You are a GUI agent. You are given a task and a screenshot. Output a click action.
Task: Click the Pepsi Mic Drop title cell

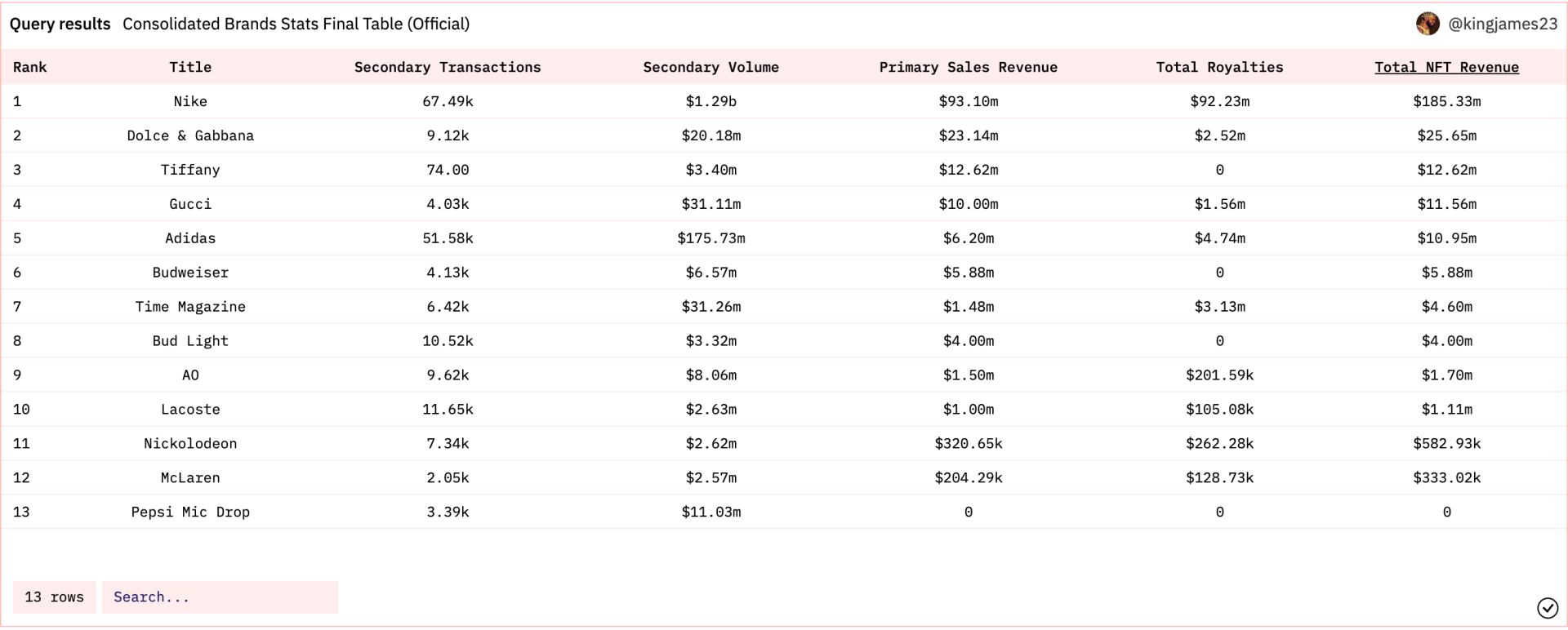(x=190, y=512)
